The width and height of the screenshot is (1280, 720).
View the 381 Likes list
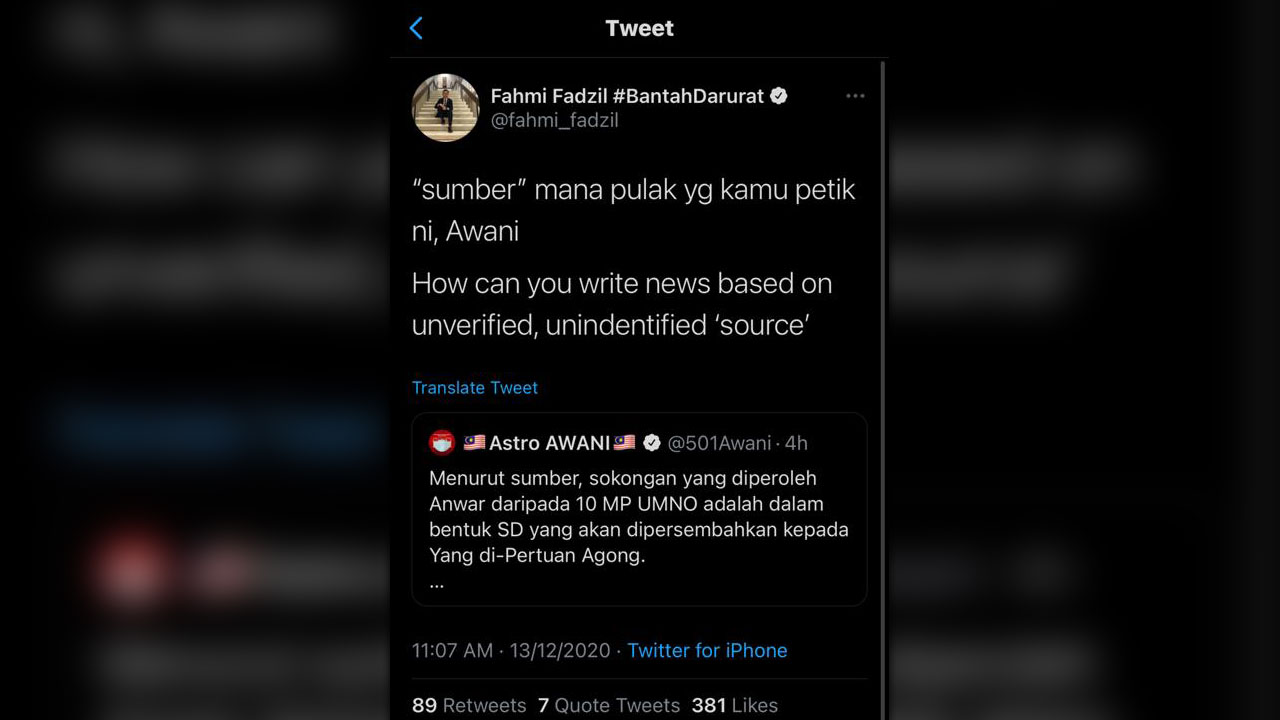point(734,705)
